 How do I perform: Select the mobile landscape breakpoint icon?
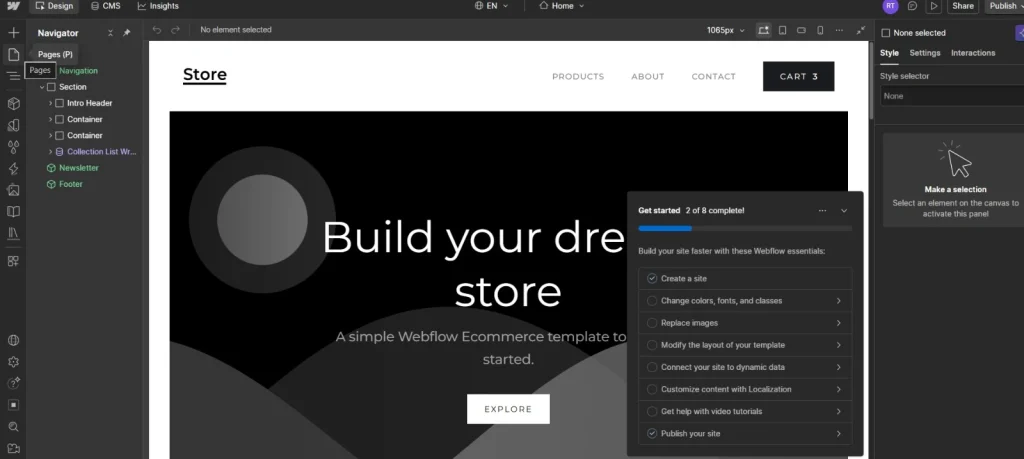(801, 30)
